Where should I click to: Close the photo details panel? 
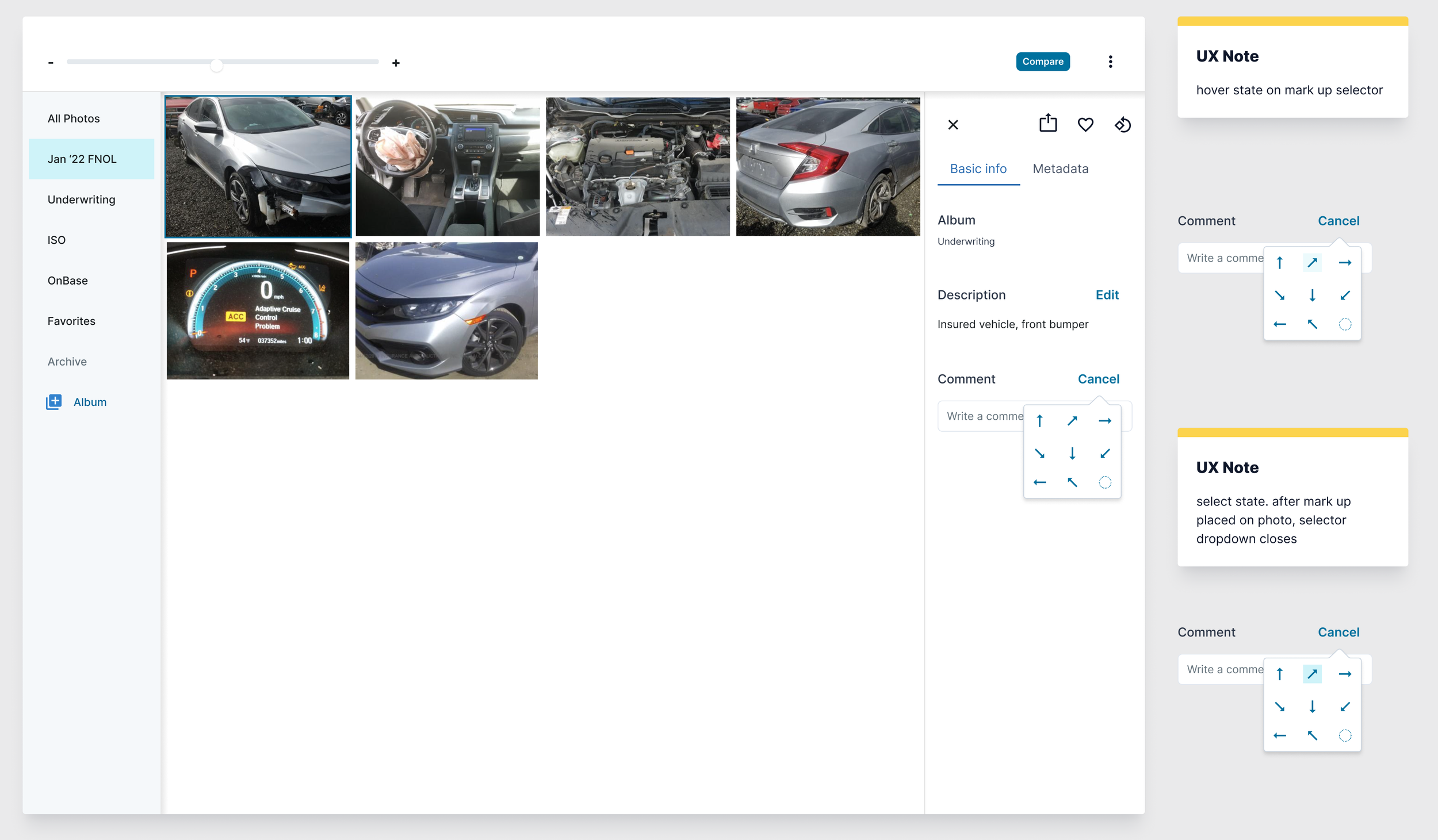953,125
